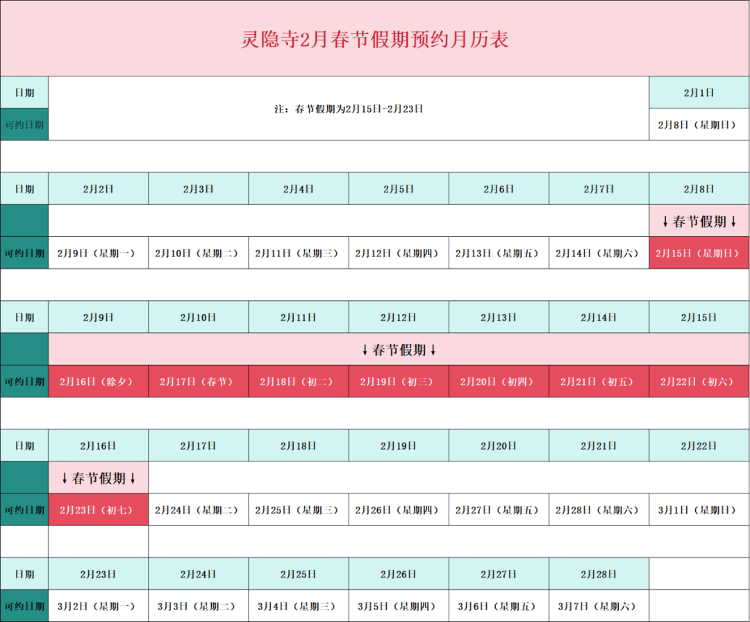
Task: Select the 3月1日（星期日） cell
Action: coord(698,509)
